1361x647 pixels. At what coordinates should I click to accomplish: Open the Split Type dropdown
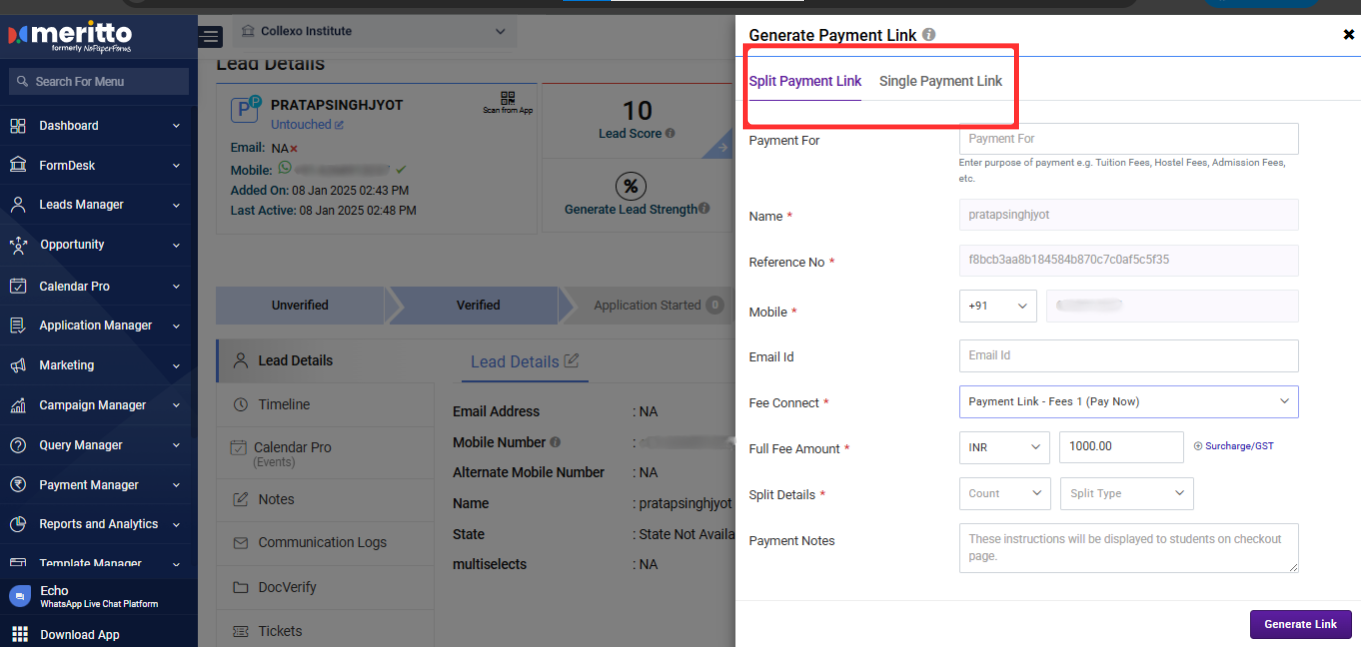1126,493
